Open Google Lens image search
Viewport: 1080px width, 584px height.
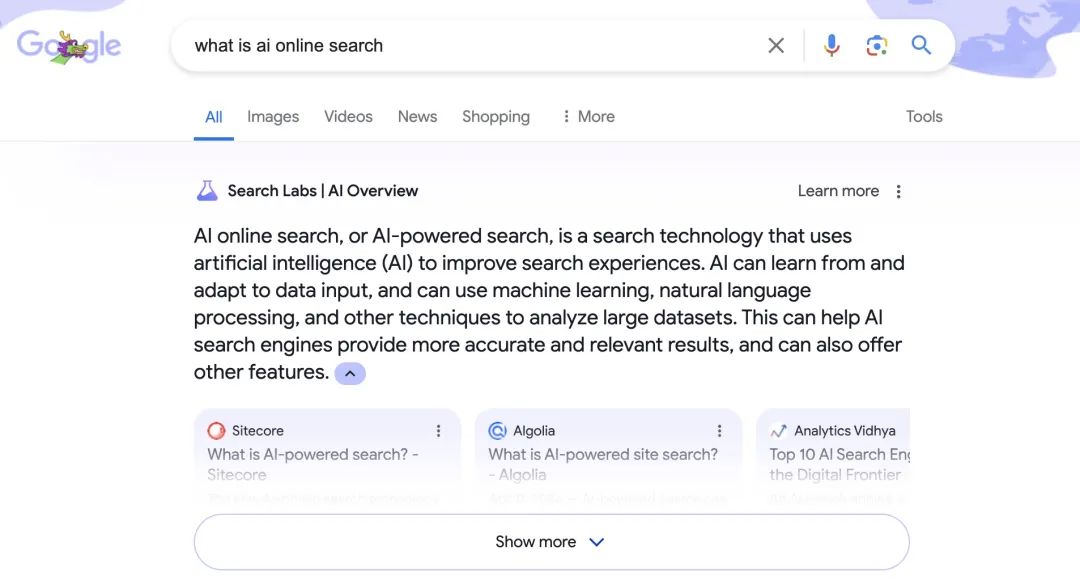click(877, 45)
